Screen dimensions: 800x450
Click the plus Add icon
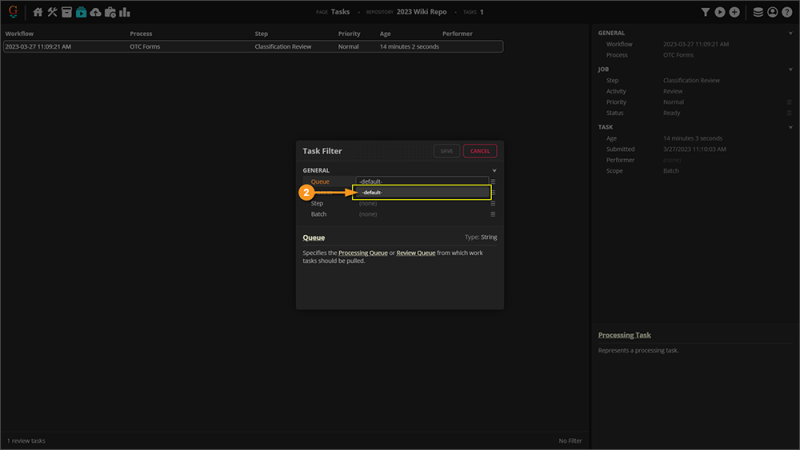734,12
